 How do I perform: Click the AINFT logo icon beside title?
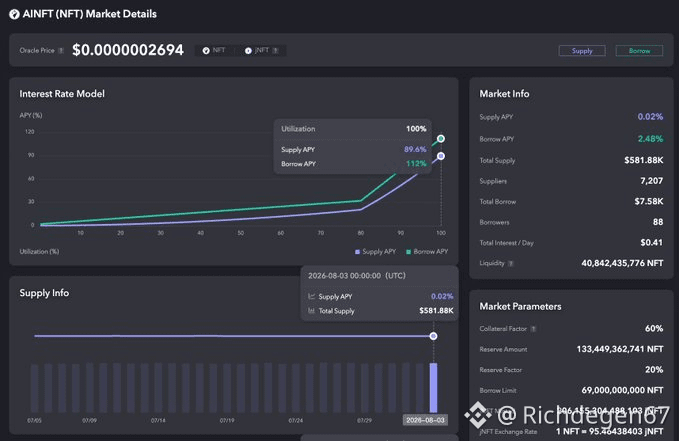[14, 14]
